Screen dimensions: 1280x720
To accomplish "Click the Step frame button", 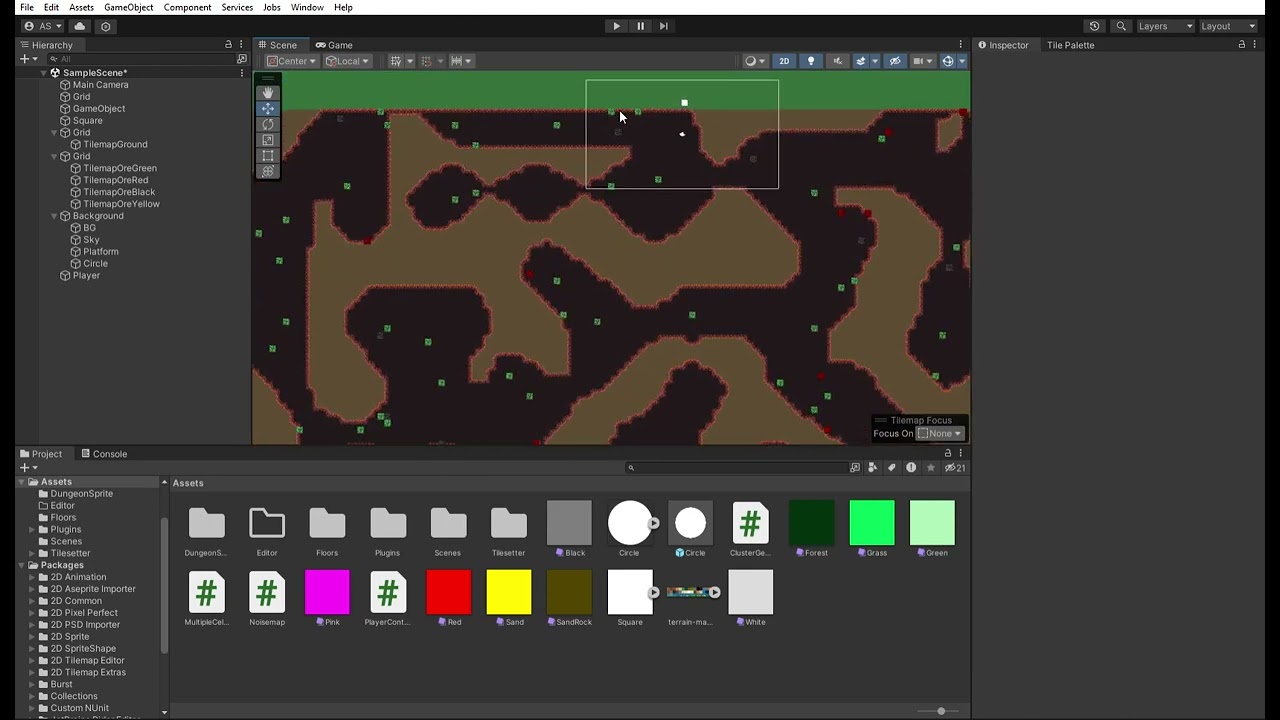I will click(x=664, y=26).
